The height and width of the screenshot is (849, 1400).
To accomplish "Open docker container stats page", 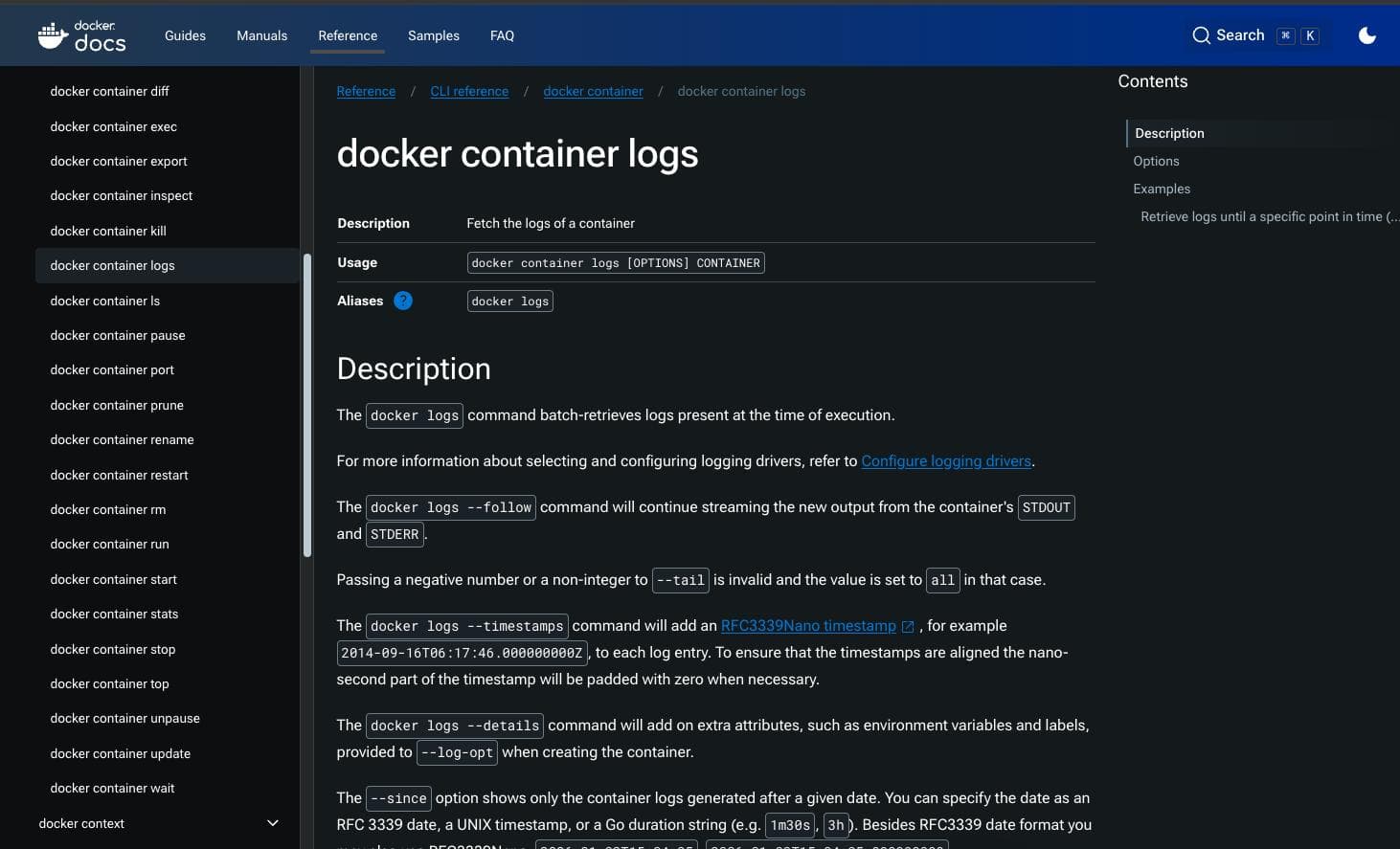I will click(114, 614).
